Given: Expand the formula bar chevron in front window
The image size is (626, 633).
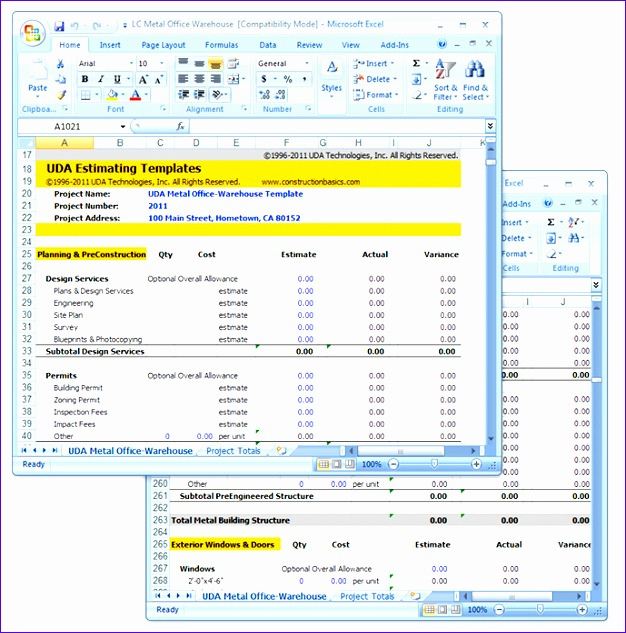Looking at the screenshot, I should tap(490, 126).
